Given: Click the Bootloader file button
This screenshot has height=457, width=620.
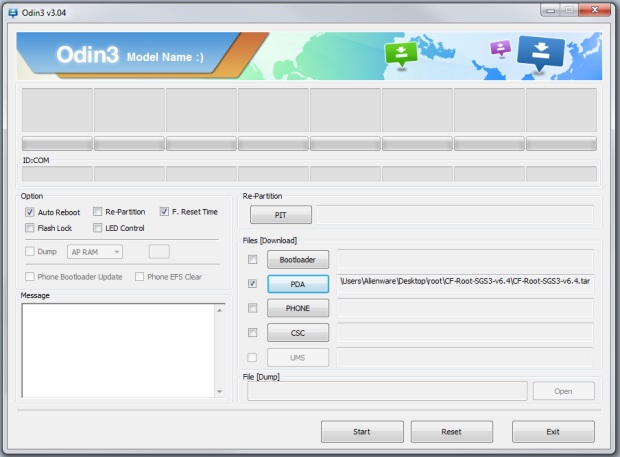Looking at the screenshot, I should pos(298,260).
